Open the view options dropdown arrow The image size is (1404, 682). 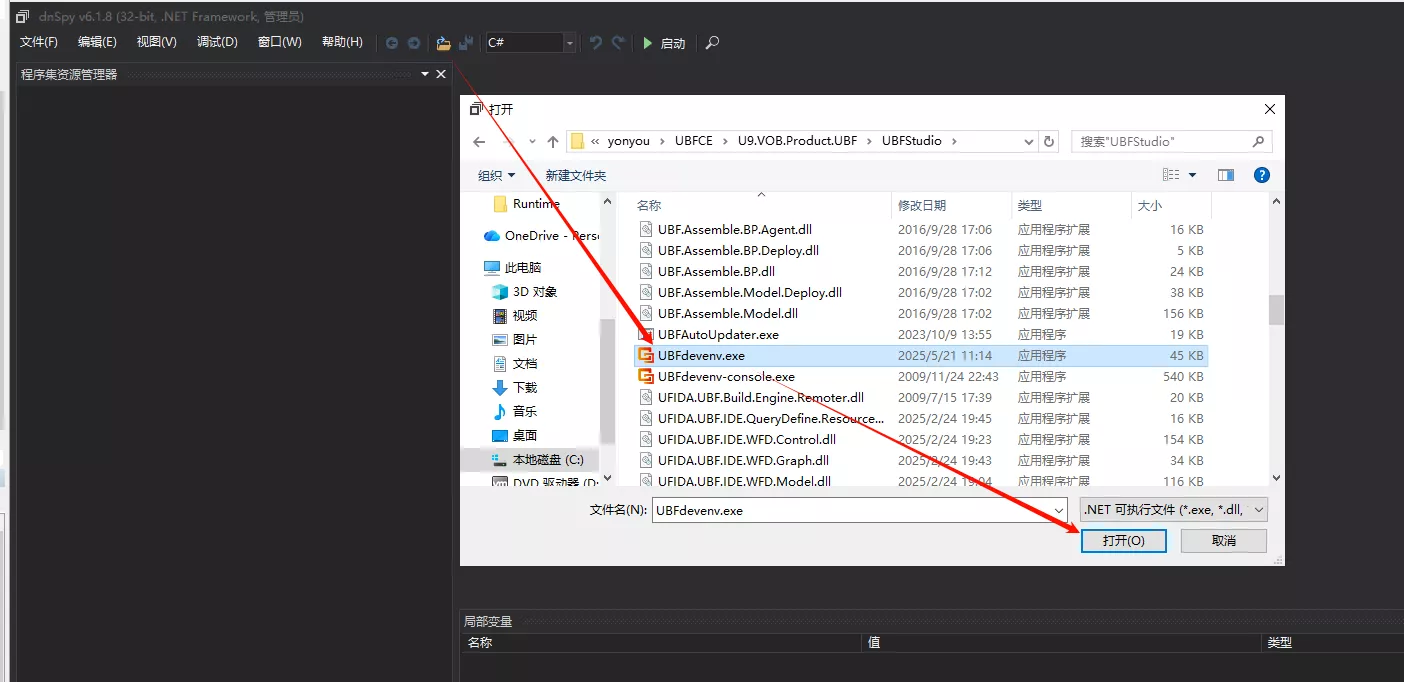[x=1193, y=174]
